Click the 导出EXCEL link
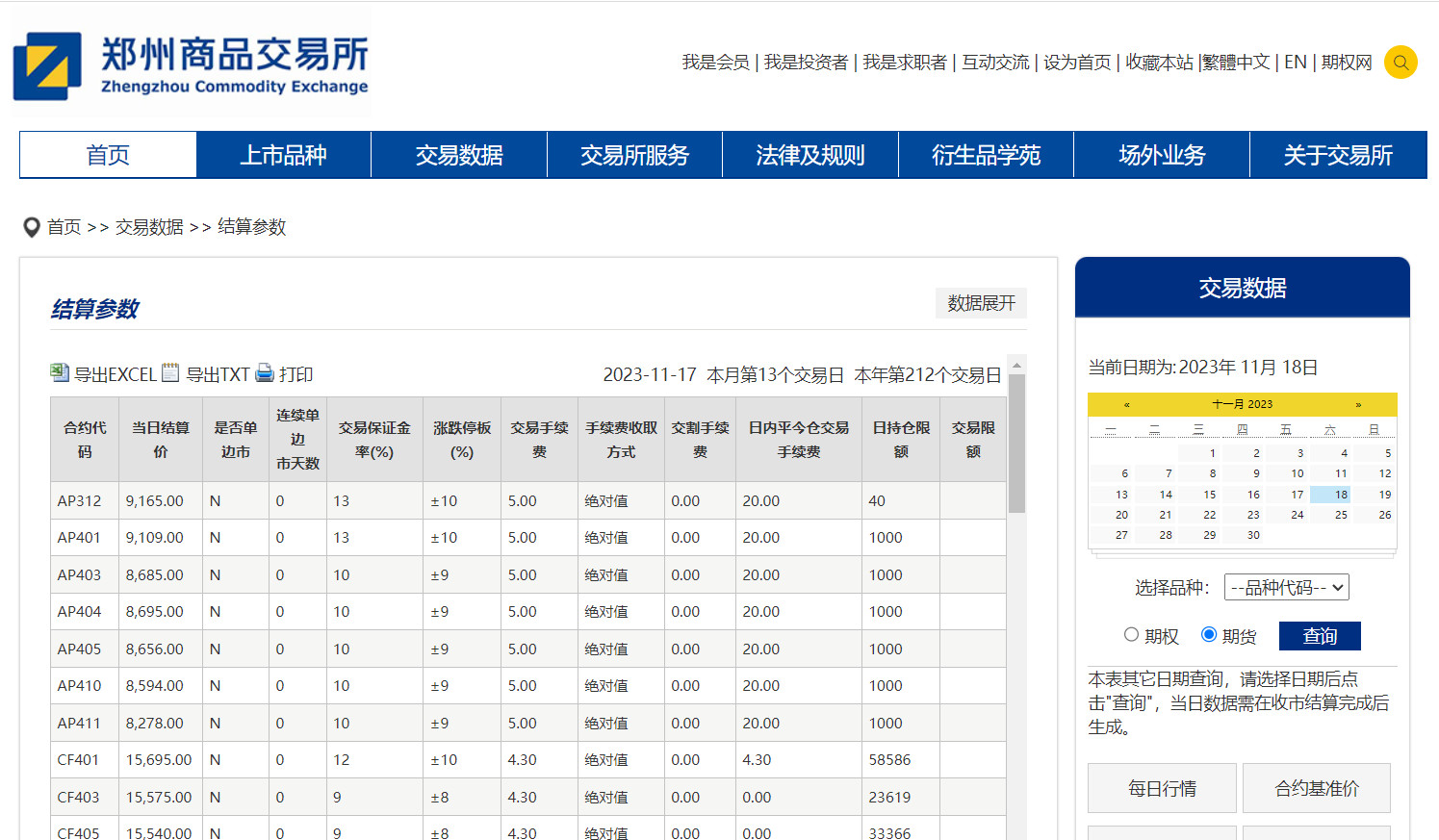 click(x=115, y=374)
